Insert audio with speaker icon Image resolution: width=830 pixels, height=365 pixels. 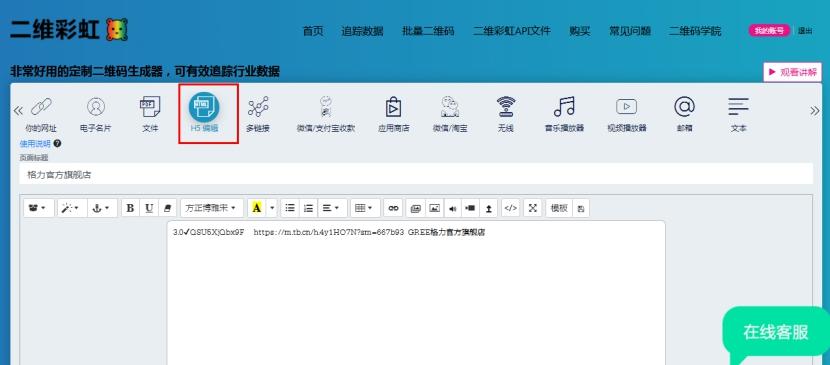[x=452, y=208]
